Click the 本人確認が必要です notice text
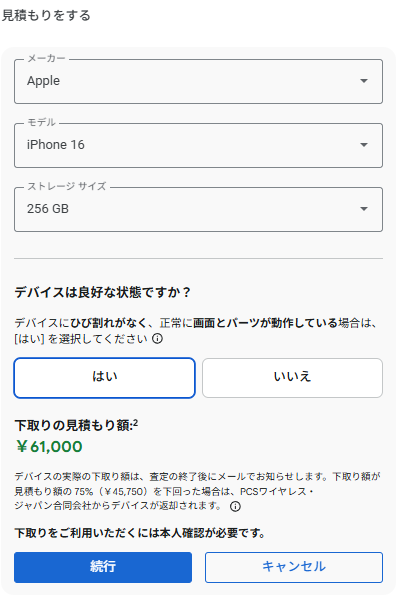This screenshot has height=598, width=399. coord(140,533)
